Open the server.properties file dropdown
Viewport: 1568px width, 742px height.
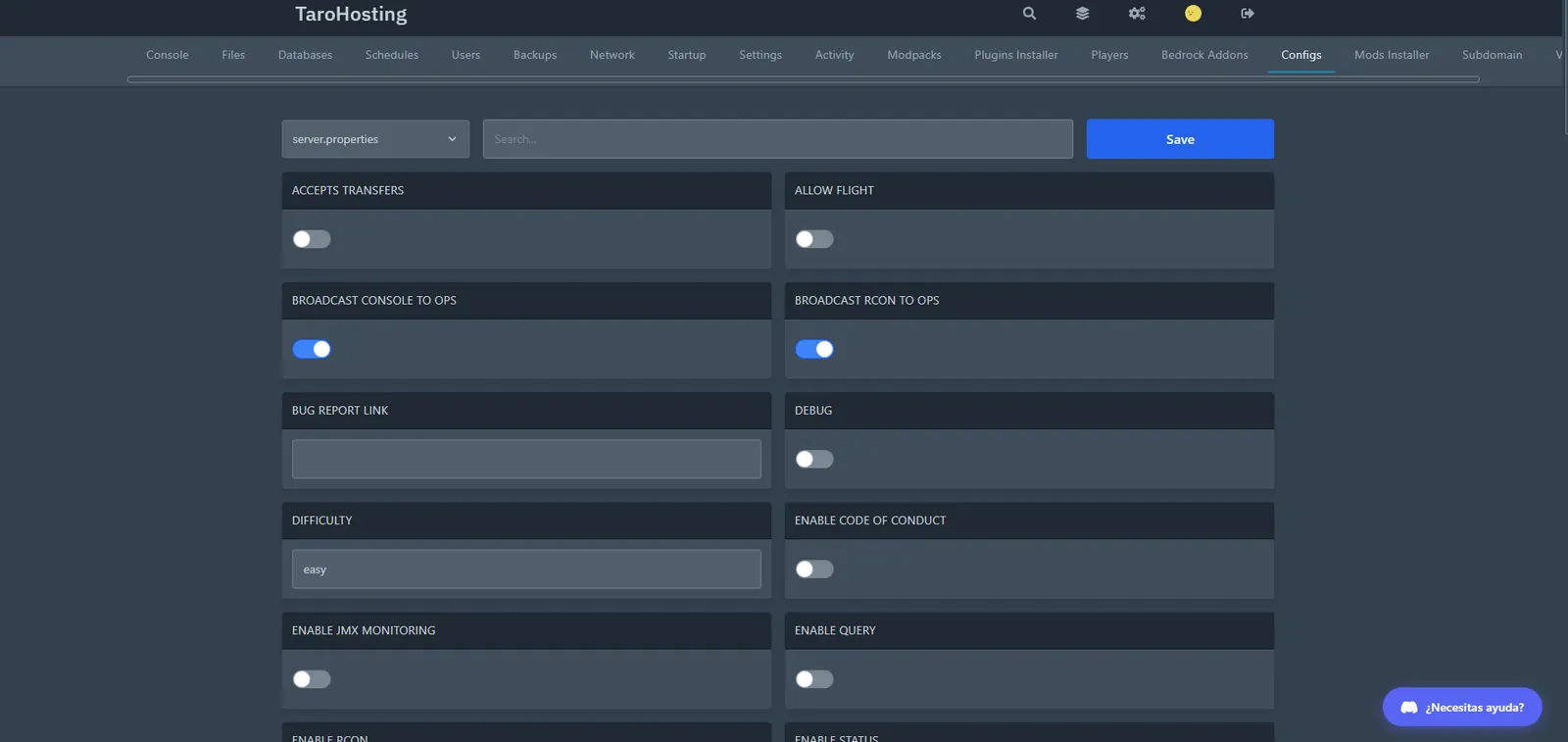pos(375,139)
